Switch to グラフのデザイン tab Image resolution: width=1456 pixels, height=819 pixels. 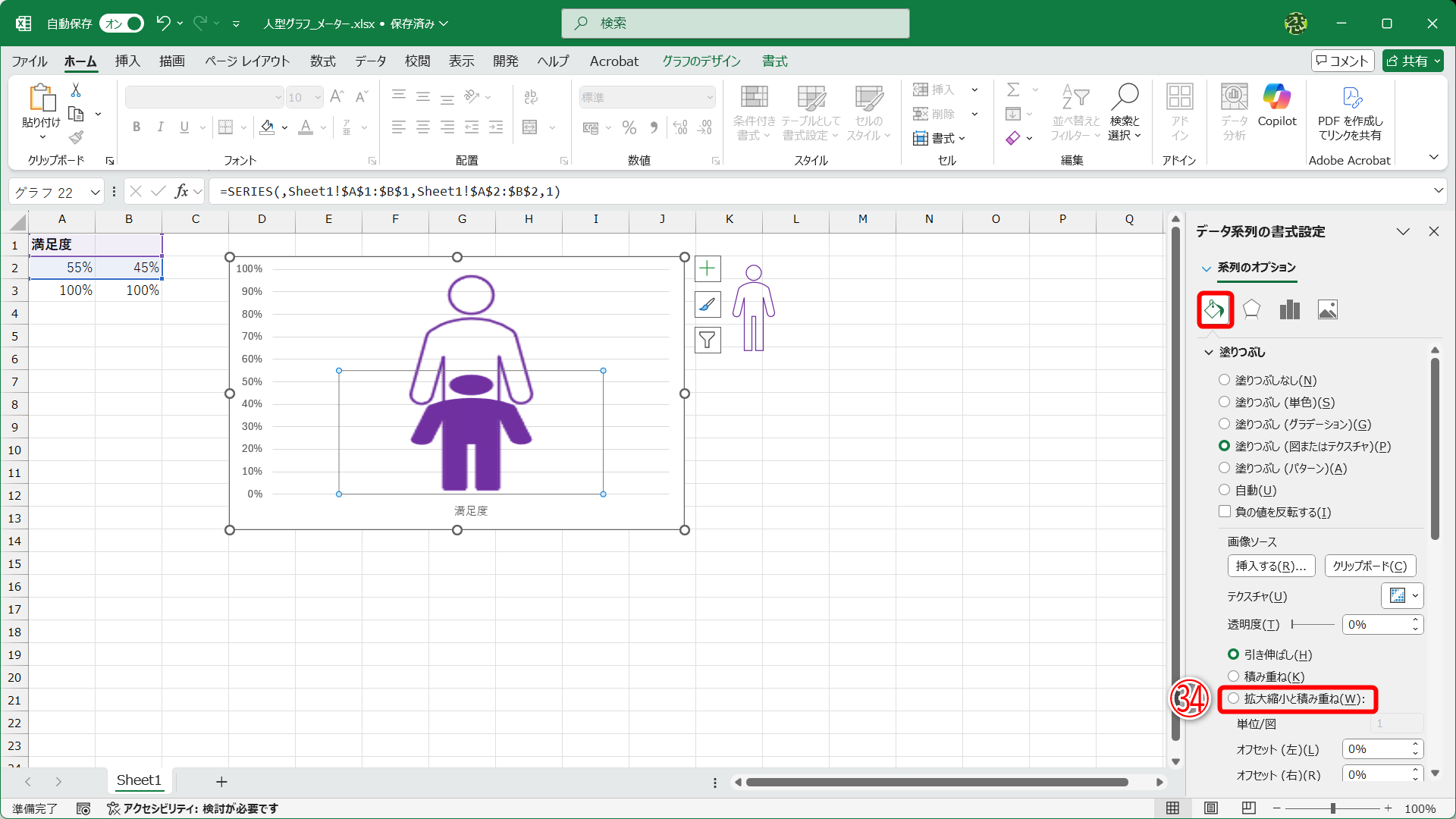(x=701, y=61)
